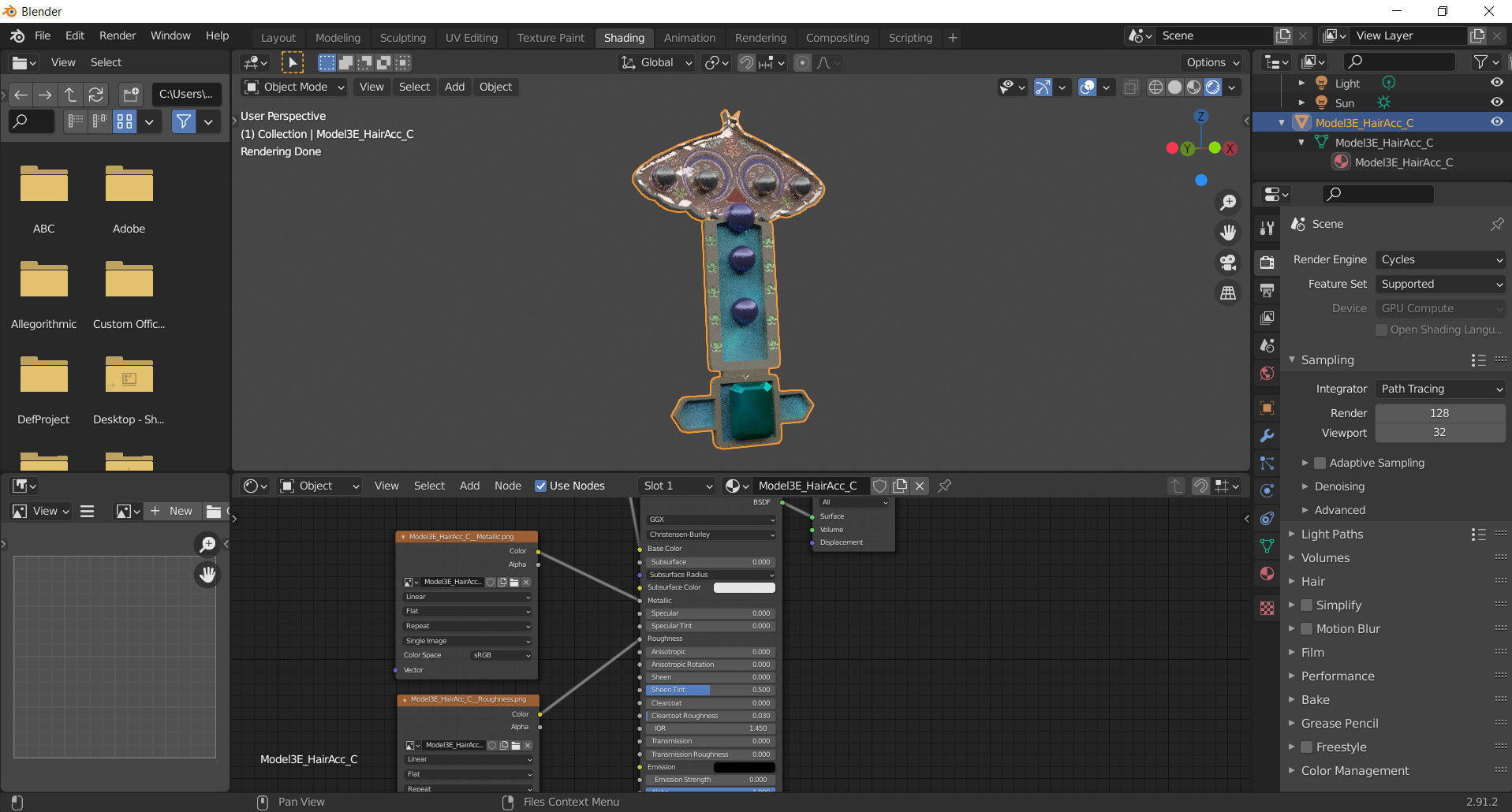Click the black Emission color swatch

pyautogui.click(x=744, y=767)
